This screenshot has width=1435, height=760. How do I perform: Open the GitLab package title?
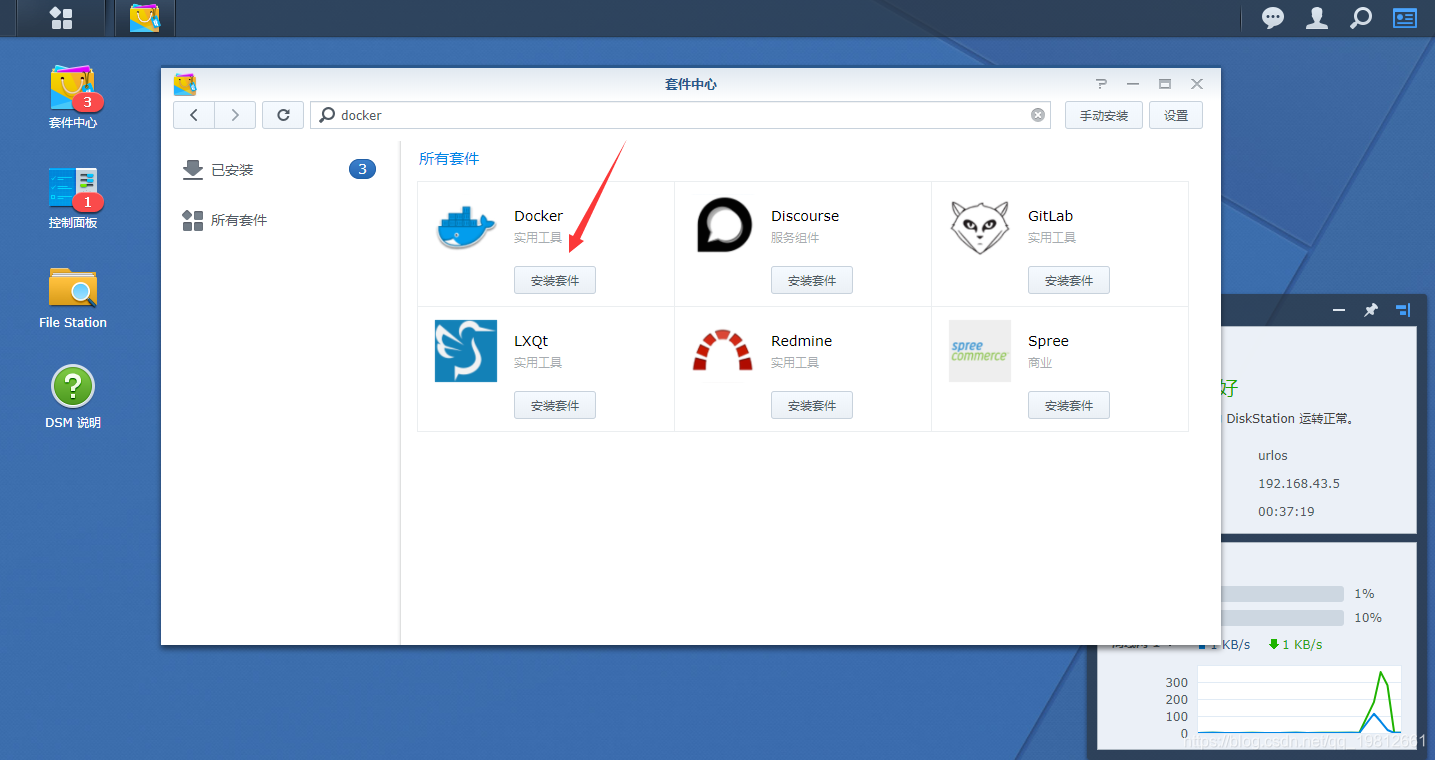pyautogui.click(x=1050, y=216)
